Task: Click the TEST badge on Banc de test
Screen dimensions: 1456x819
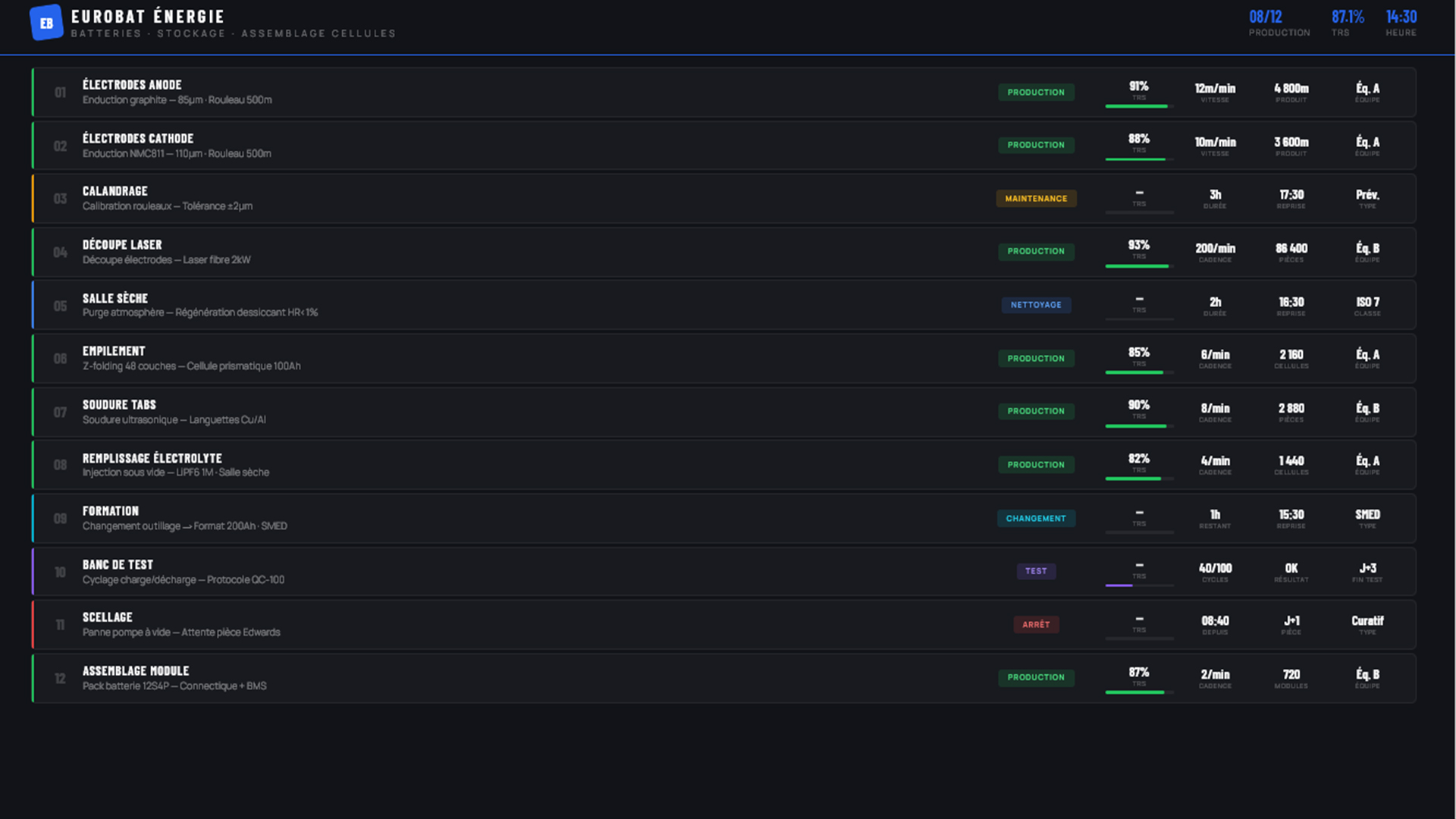Action: point(1036,571)
